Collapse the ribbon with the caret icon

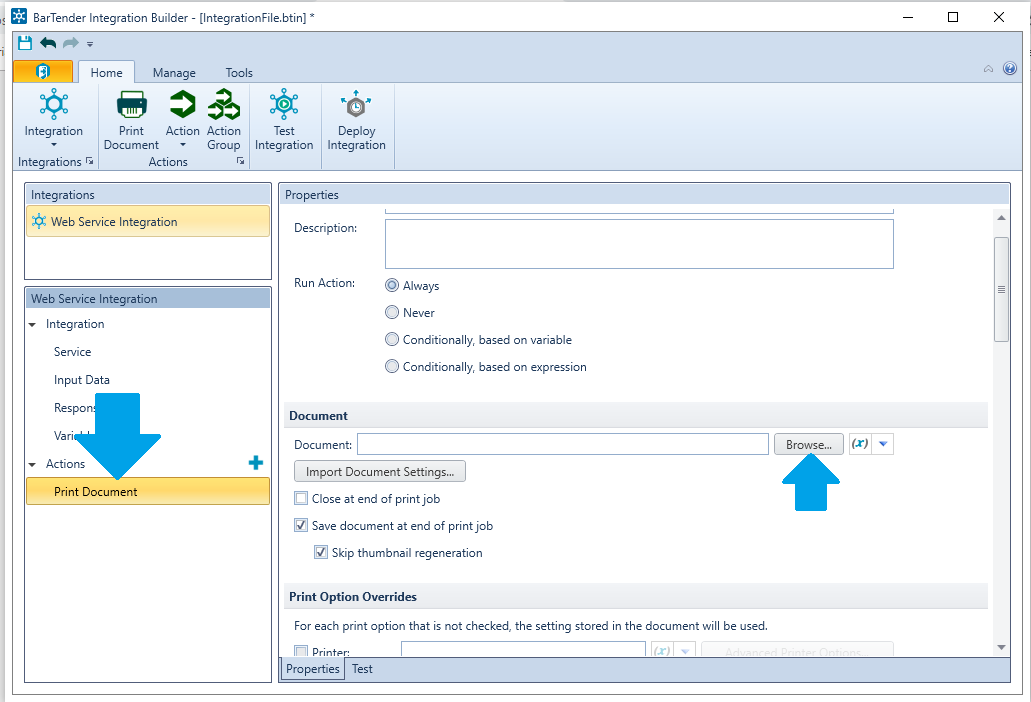click(988, 69)
